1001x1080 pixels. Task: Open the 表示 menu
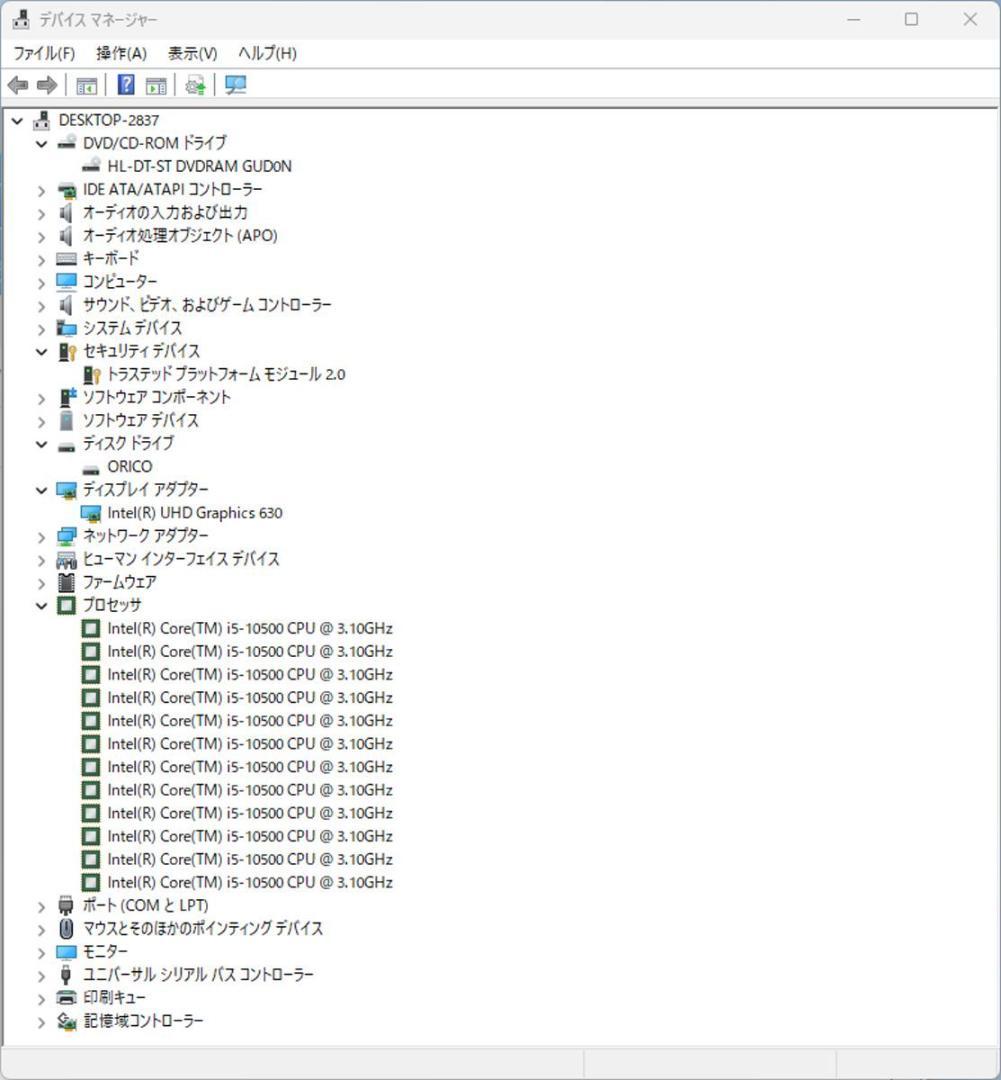(x=189, y=53)
